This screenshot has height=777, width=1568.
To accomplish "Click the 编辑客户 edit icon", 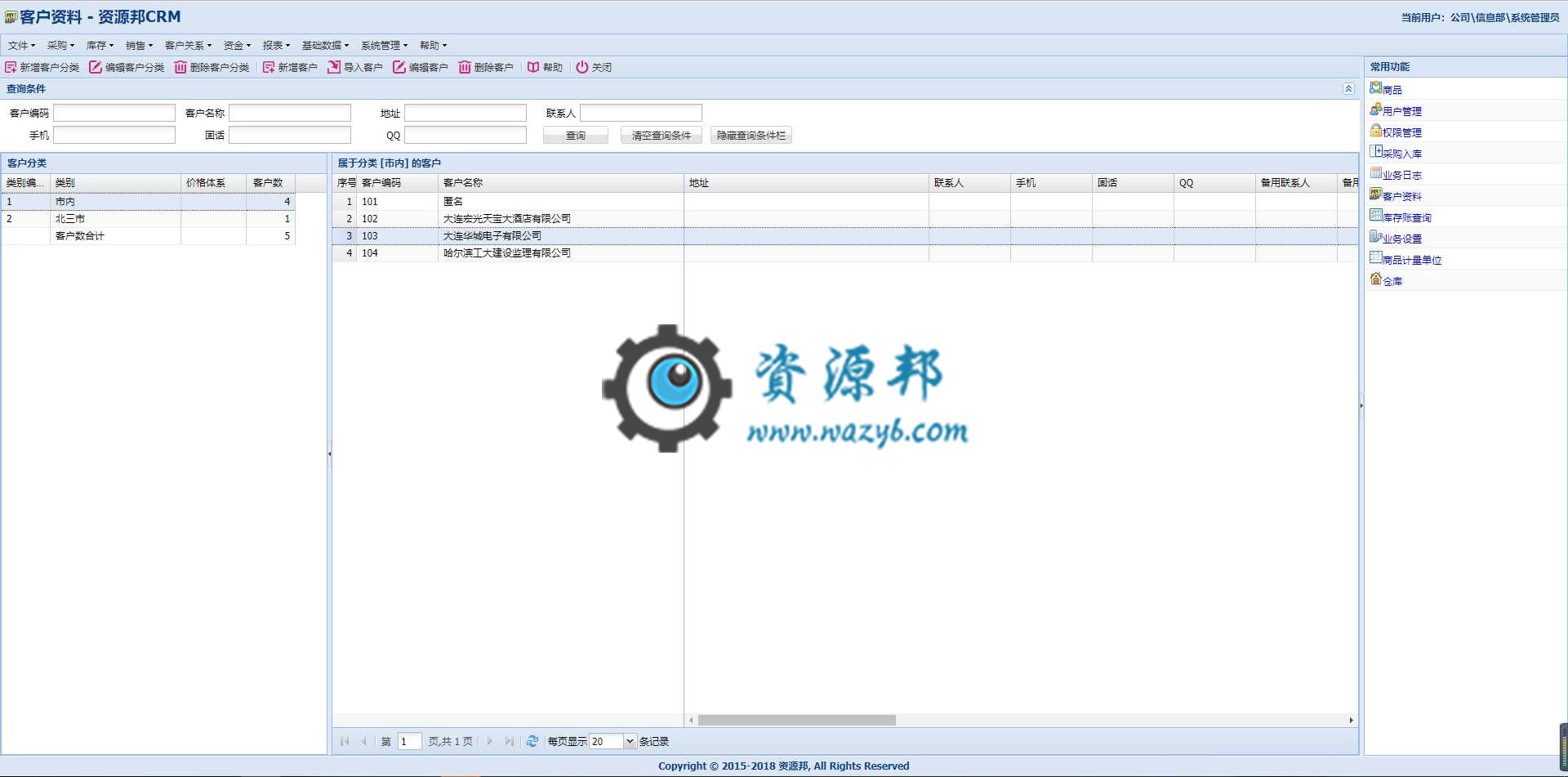I will pyautogui.click(x=399, y=67).
